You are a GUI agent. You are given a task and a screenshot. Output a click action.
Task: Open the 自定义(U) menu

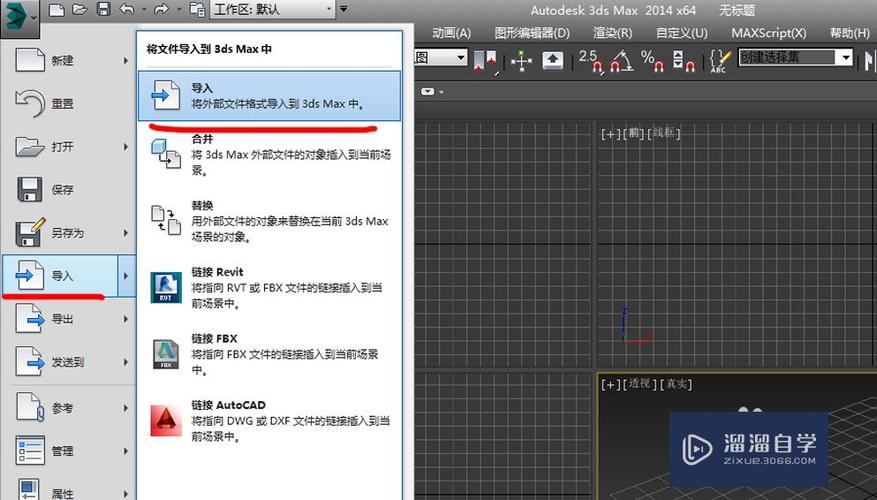(x=682, y=33)
